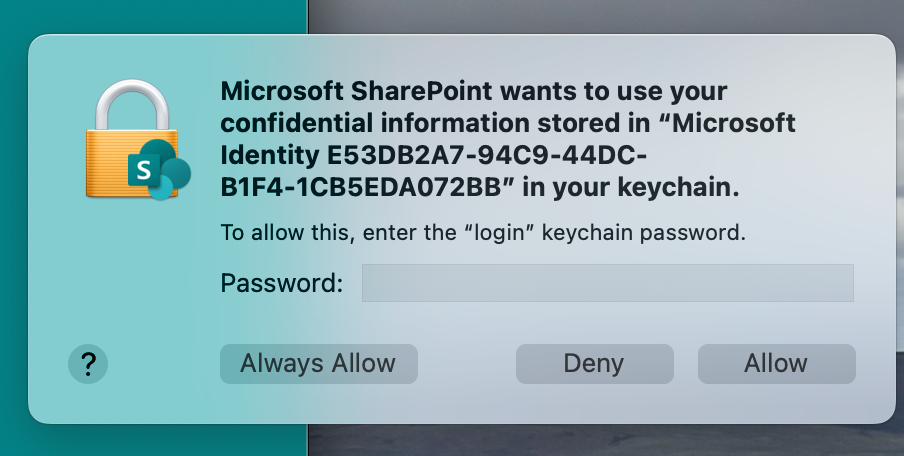The image size is (904, 456).
Task: Click the blank dialog area beneath the padlock
Action: point(130,280)
